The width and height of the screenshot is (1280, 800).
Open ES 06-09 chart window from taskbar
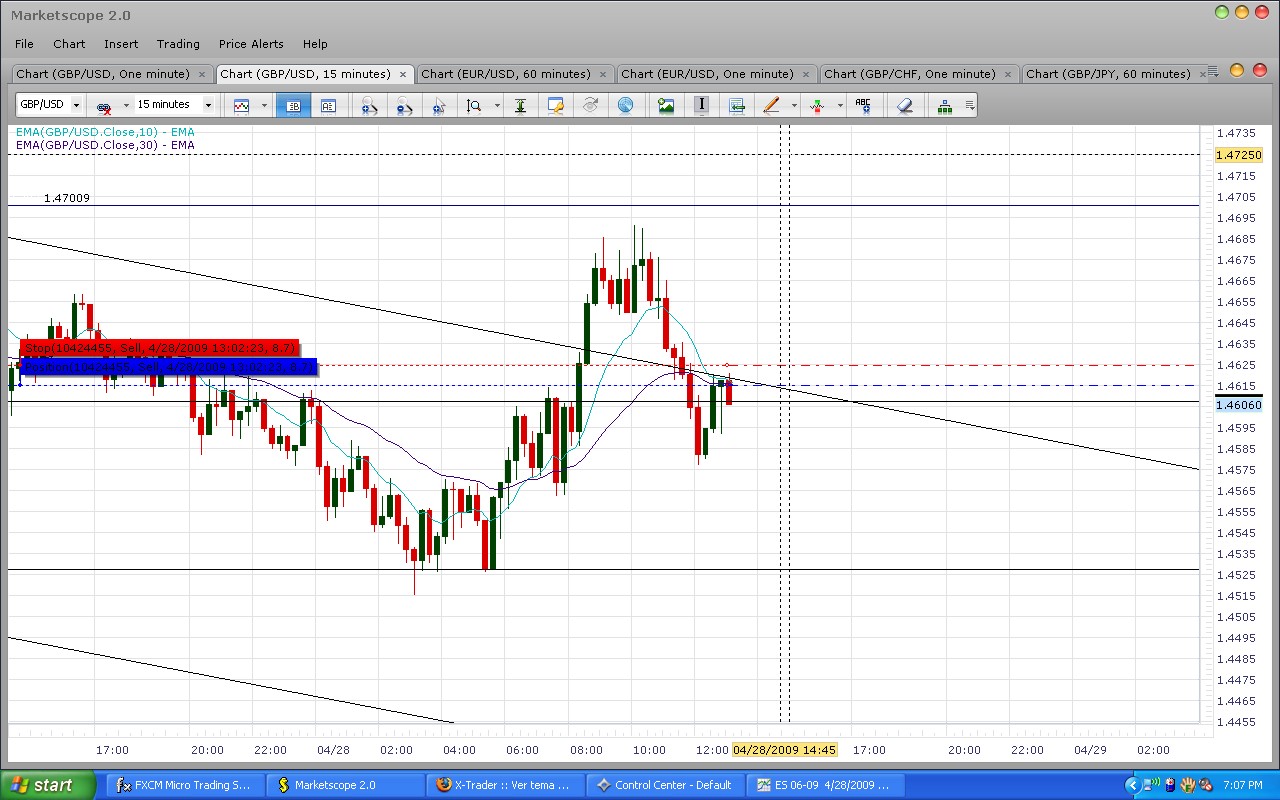(x=826, y=785)
